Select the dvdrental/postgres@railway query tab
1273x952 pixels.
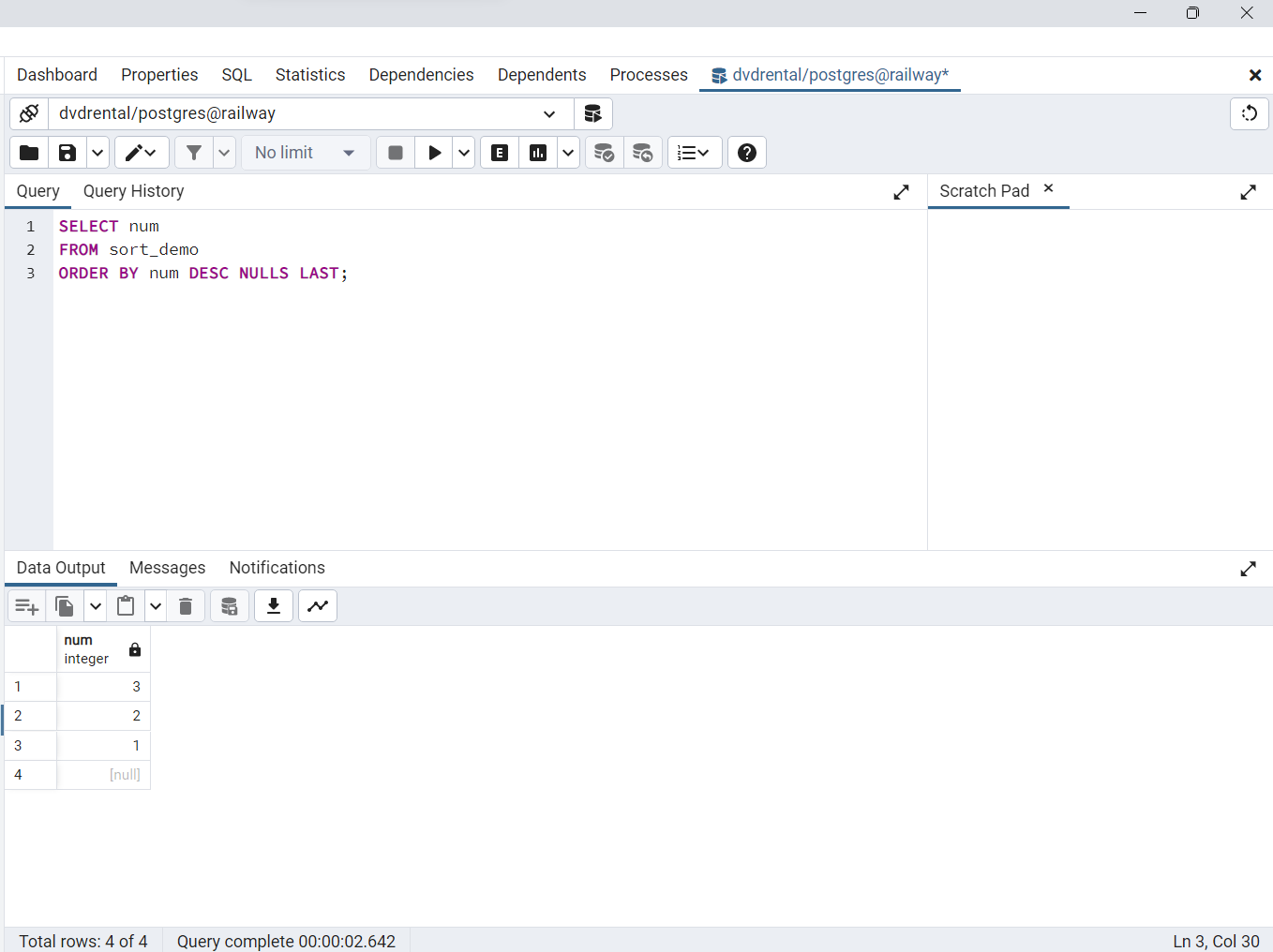pyautogui.click(x=831, y=75)
